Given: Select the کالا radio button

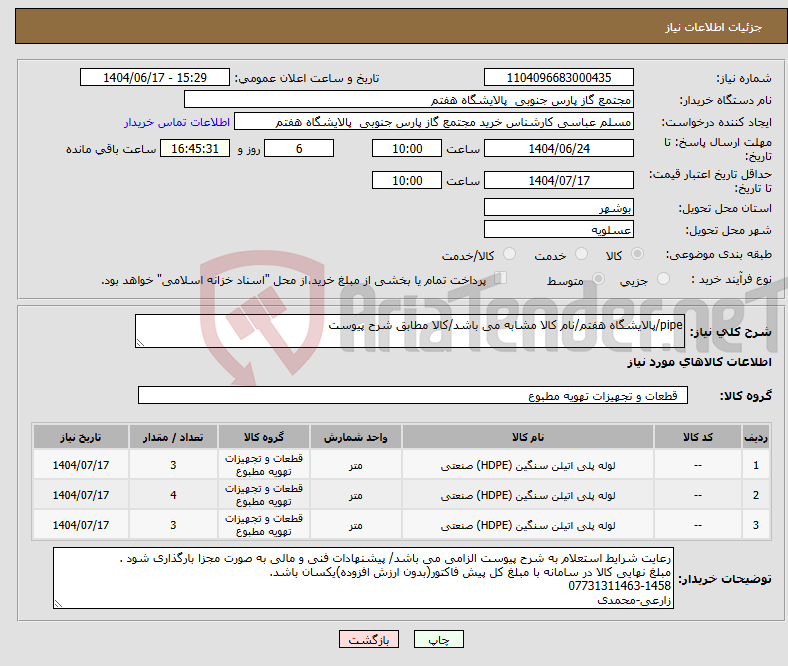Looking at the screenshot, I should pos(639,256).
